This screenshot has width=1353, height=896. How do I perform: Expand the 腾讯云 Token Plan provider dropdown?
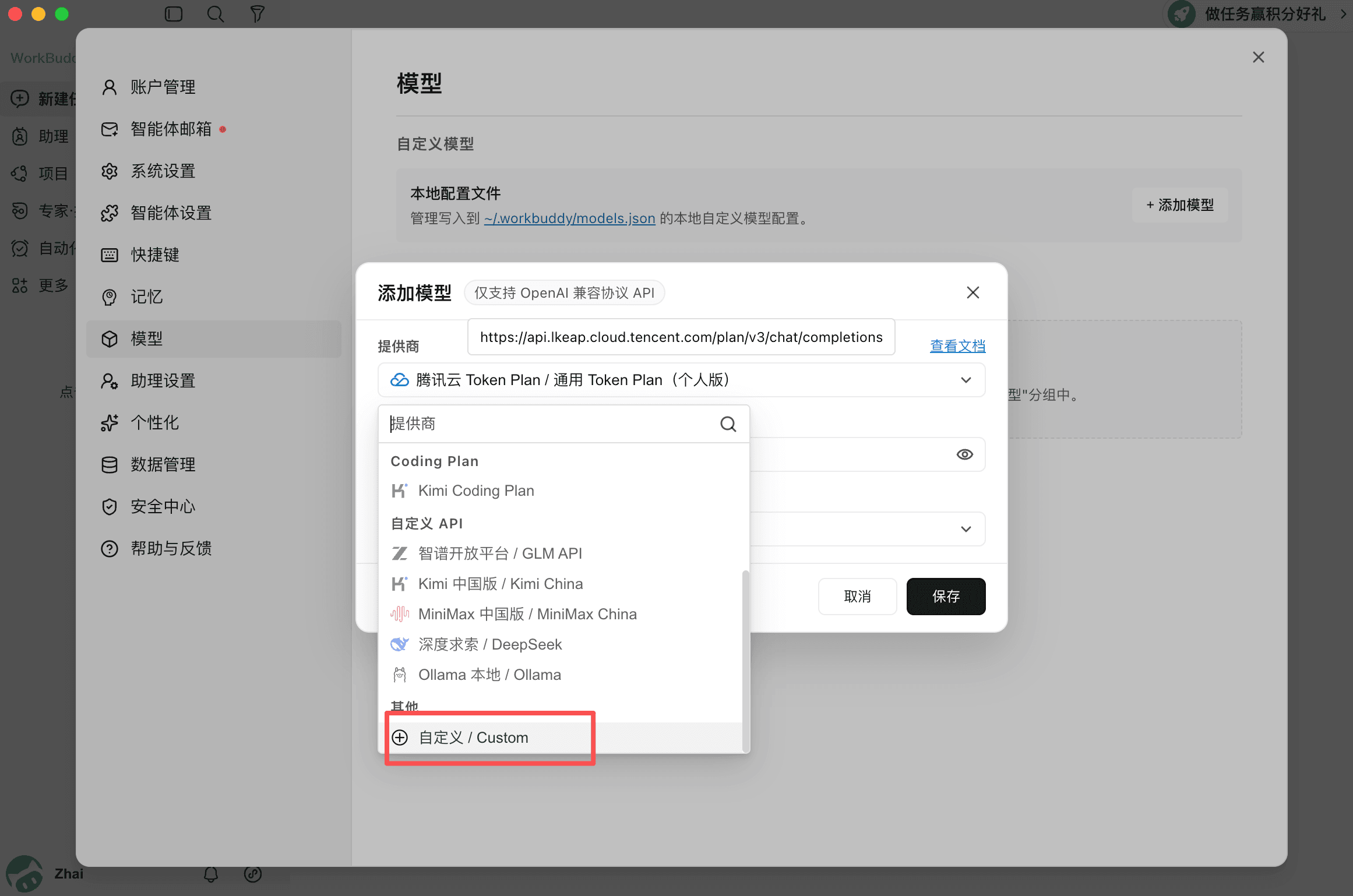pos(681,380)
